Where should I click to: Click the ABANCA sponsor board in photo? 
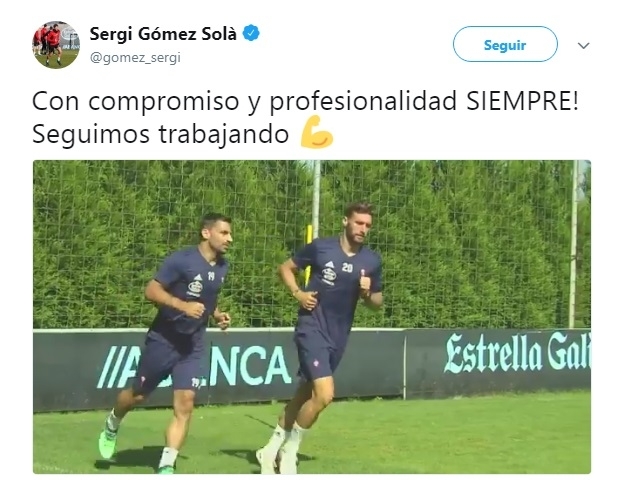pos(194,367)
